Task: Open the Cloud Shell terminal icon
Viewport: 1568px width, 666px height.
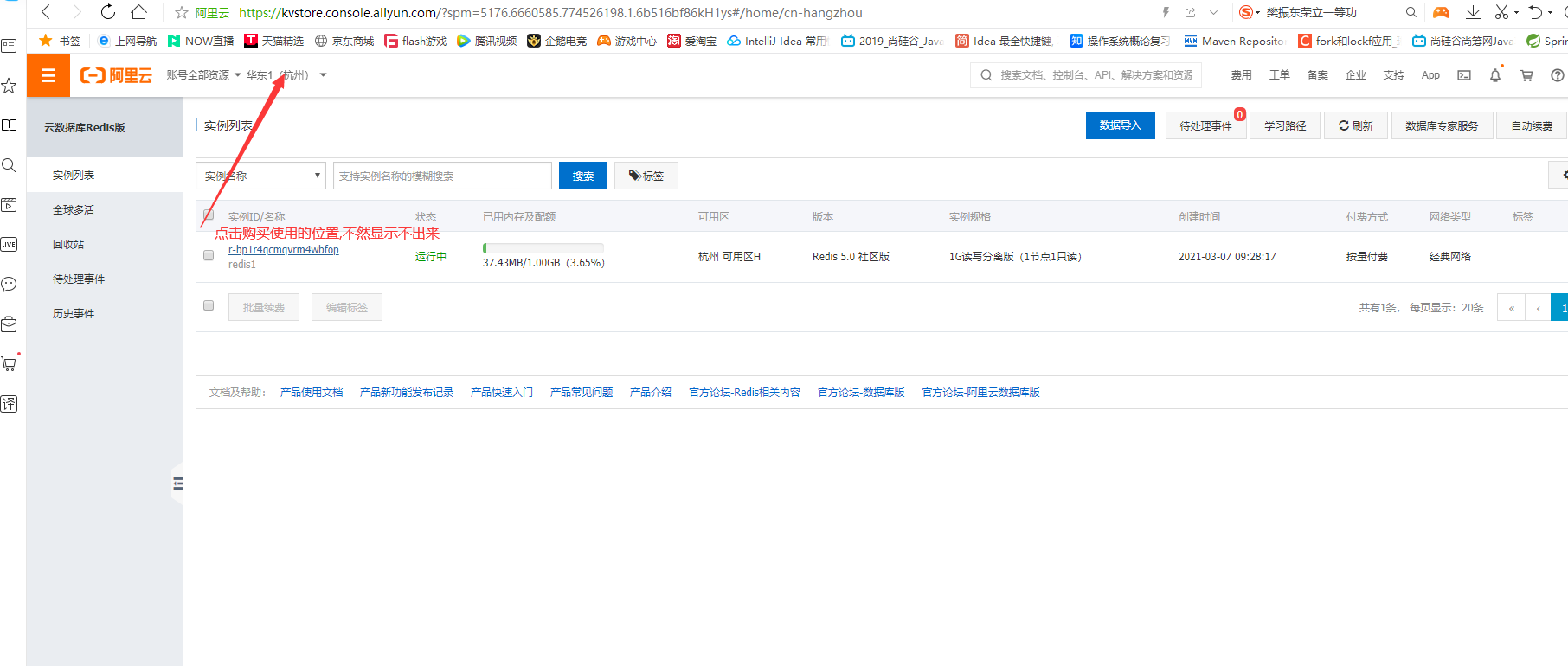Action: 1464,75
